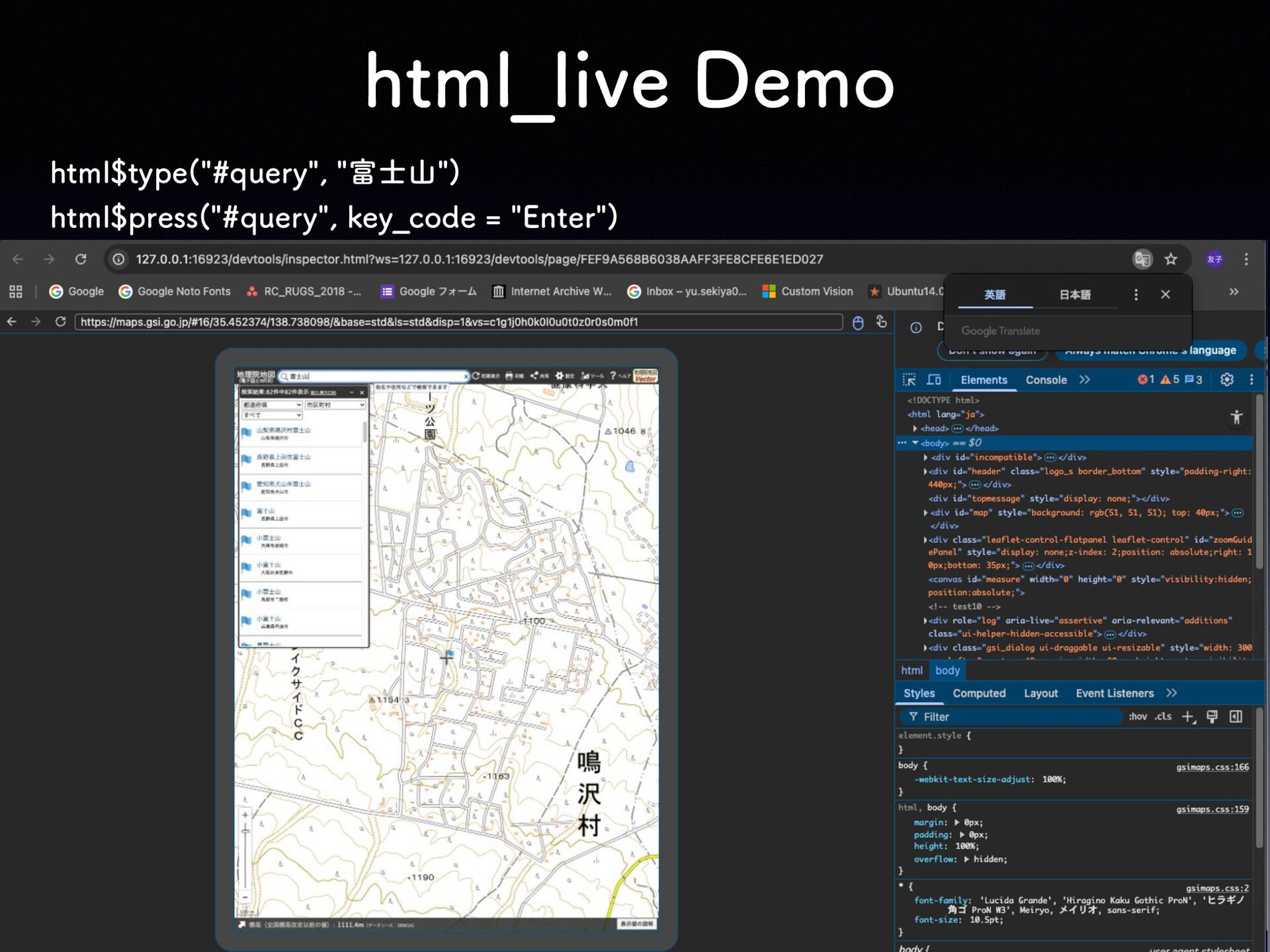Toggle the device toolbar icon
This screenshot has width=1270, height=952.
click(934, 379)
